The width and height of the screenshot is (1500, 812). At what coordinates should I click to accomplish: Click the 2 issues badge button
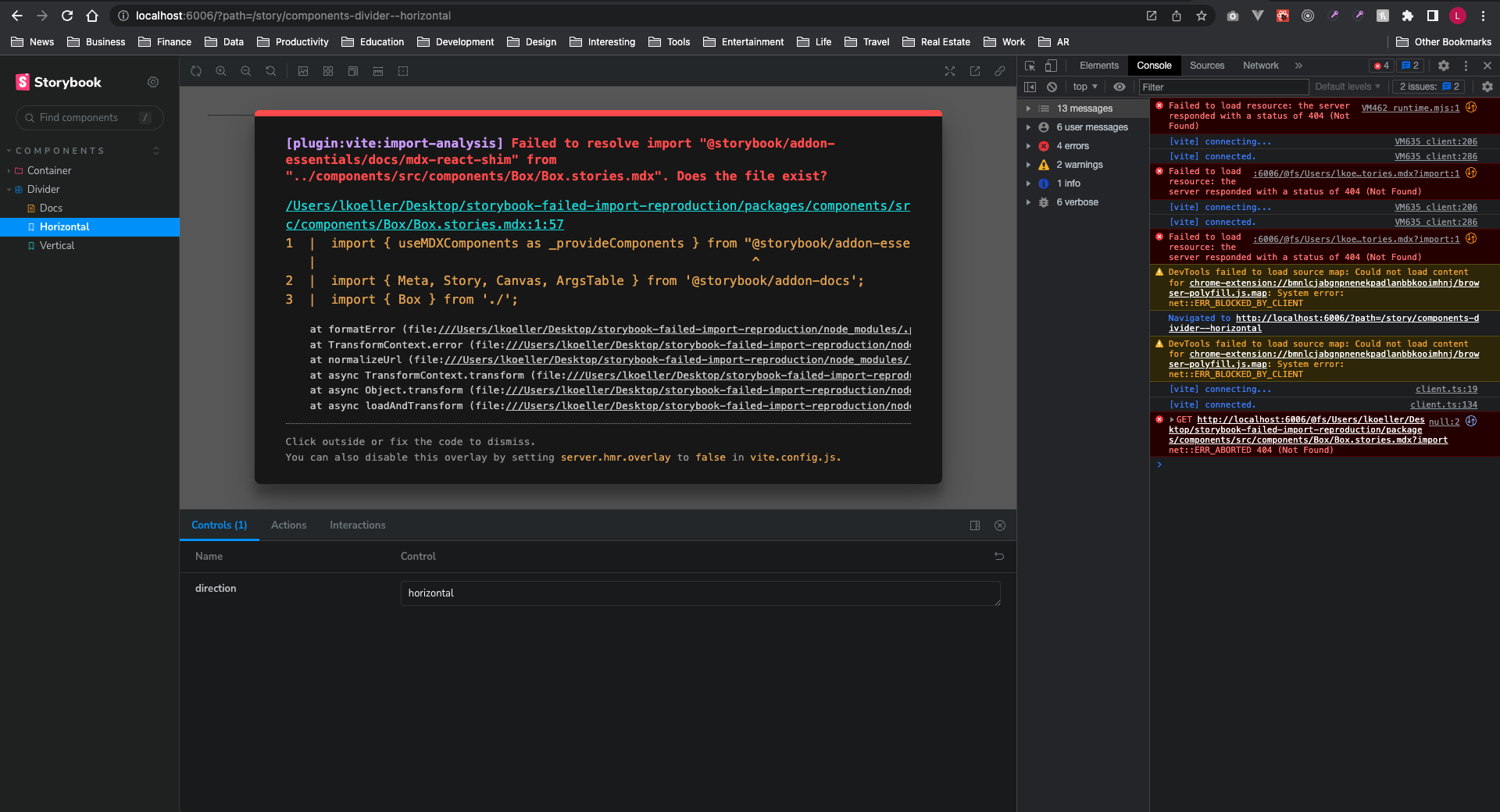click(x=1429, y=87)
